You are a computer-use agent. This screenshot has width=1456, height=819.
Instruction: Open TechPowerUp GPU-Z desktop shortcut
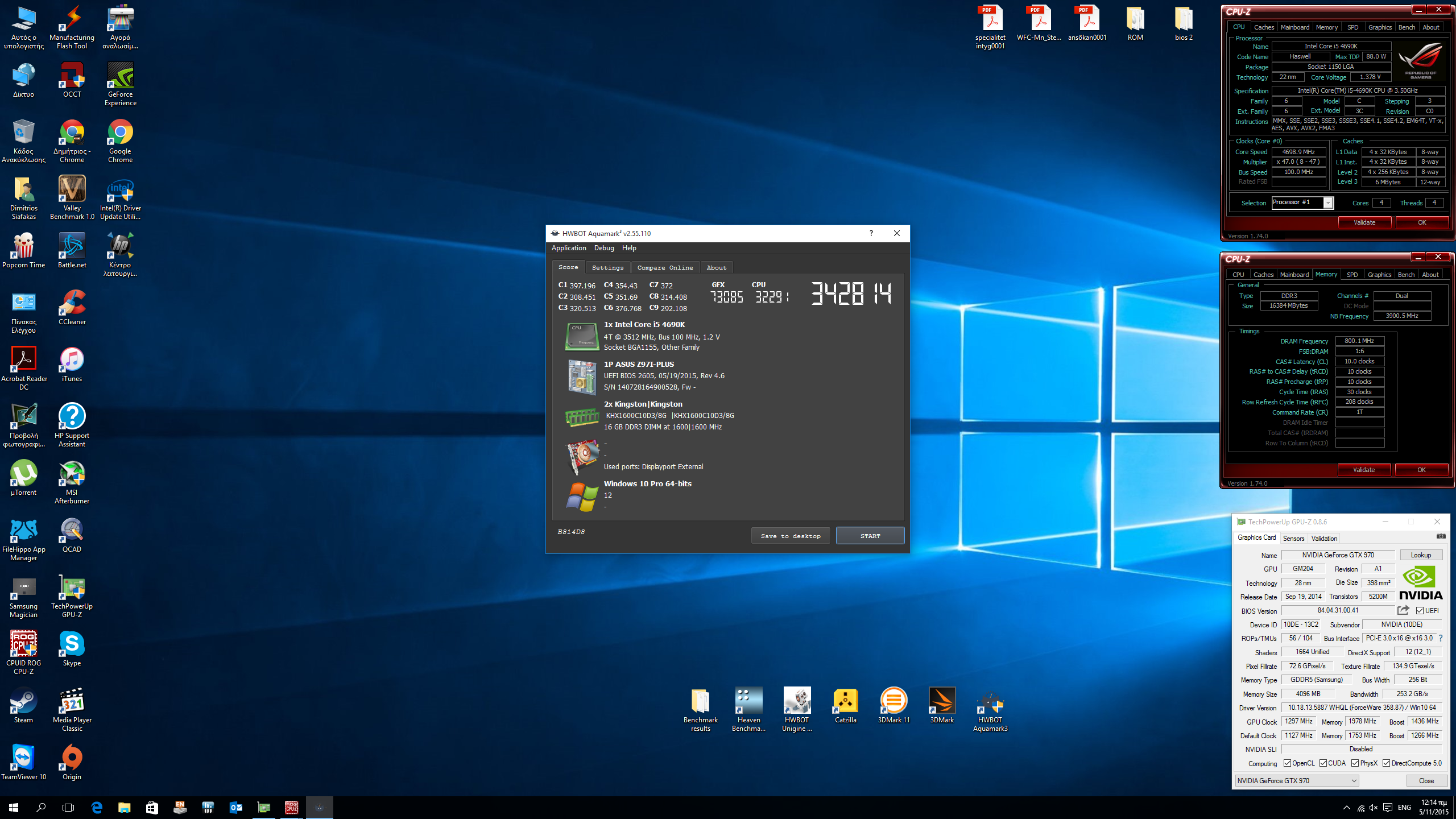(72, 595)
